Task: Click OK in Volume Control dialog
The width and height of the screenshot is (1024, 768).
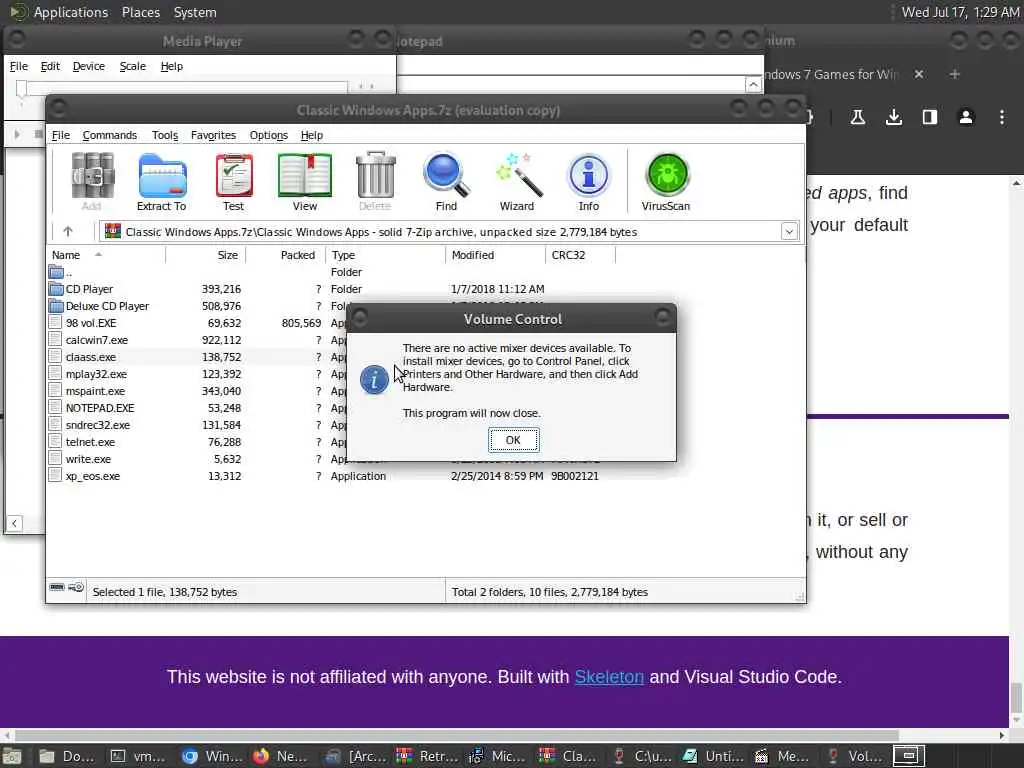Action: click(513, 440)
